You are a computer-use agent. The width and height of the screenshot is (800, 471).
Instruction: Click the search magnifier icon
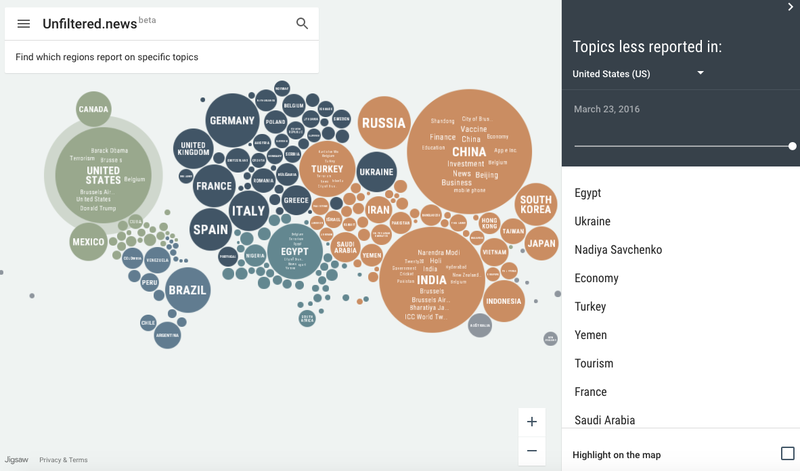pos(302,24)
